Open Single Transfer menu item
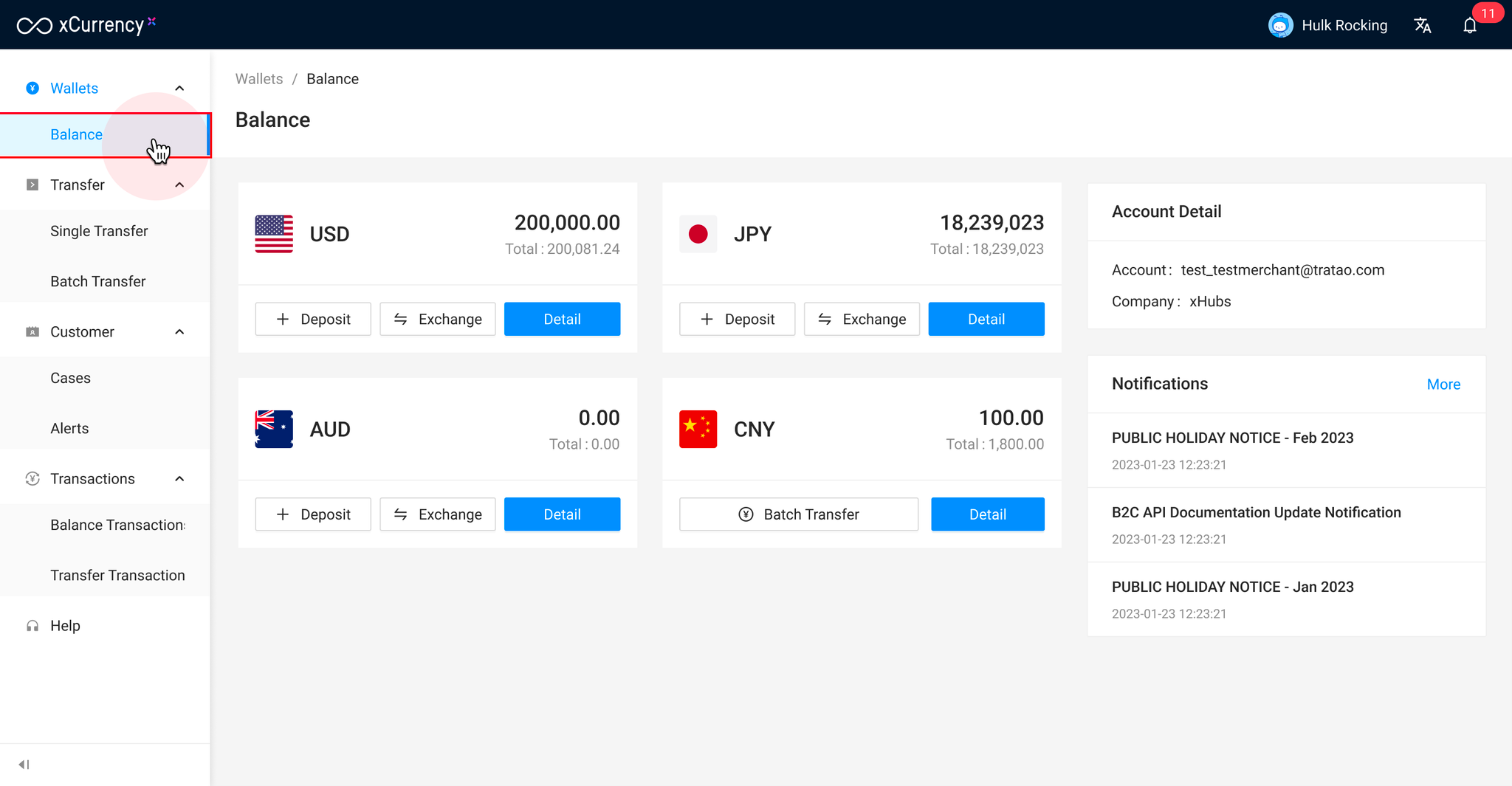This screenshot has height=786, width=1512. (x=105, y=232)
